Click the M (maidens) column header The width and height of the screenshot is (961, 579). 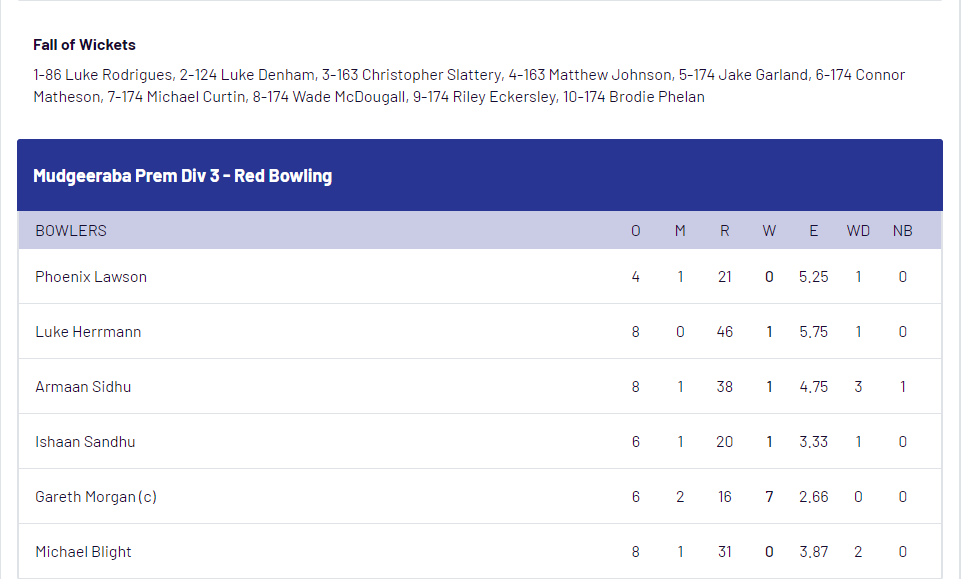point(680,231)
